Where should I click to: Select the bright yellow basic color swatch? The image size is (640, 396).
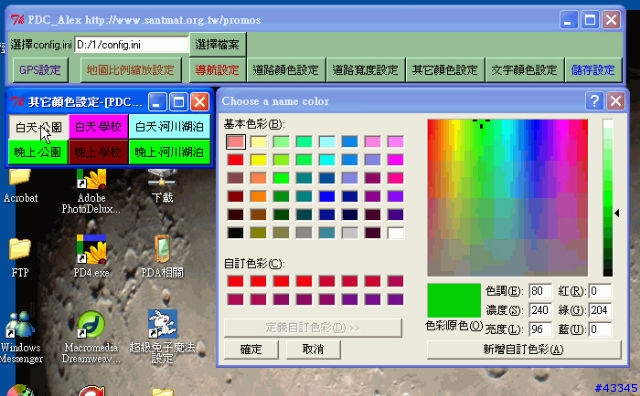click(258, 160)
